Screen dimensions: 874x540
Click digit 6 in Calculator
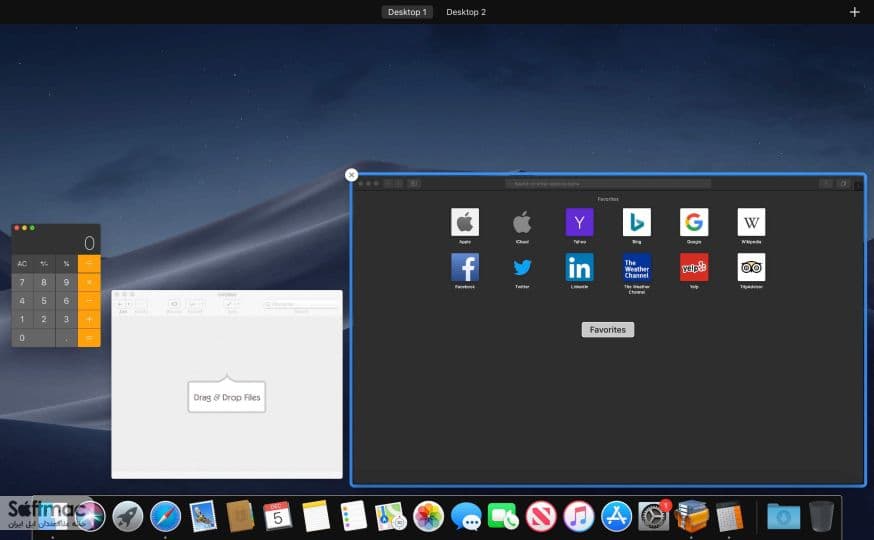click(66, 300)
